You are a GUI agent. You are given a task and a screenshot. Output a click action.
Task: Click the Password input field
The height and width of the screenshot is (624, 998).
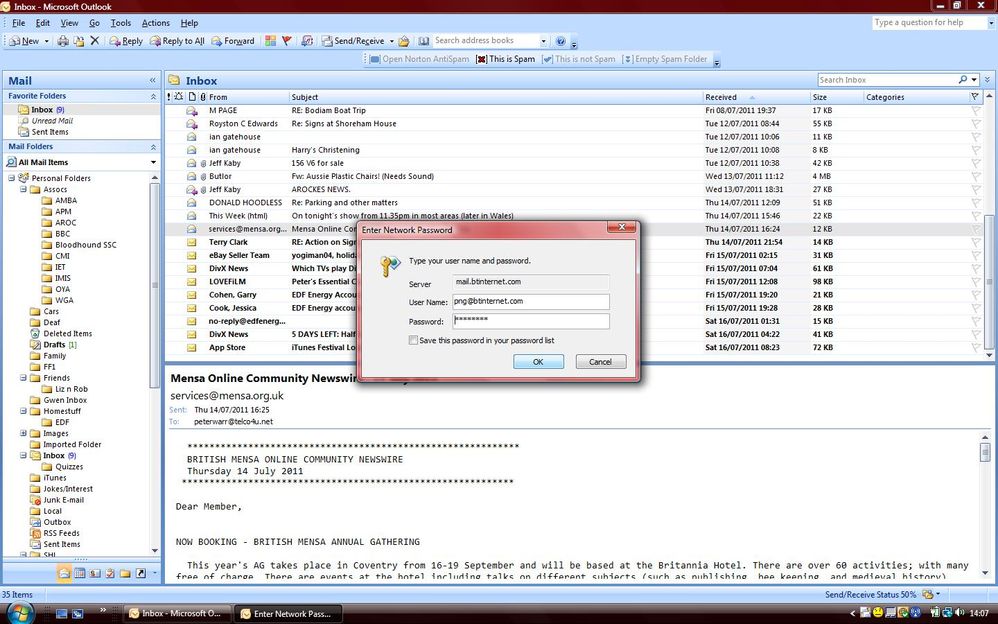click(x=531, y=321)
